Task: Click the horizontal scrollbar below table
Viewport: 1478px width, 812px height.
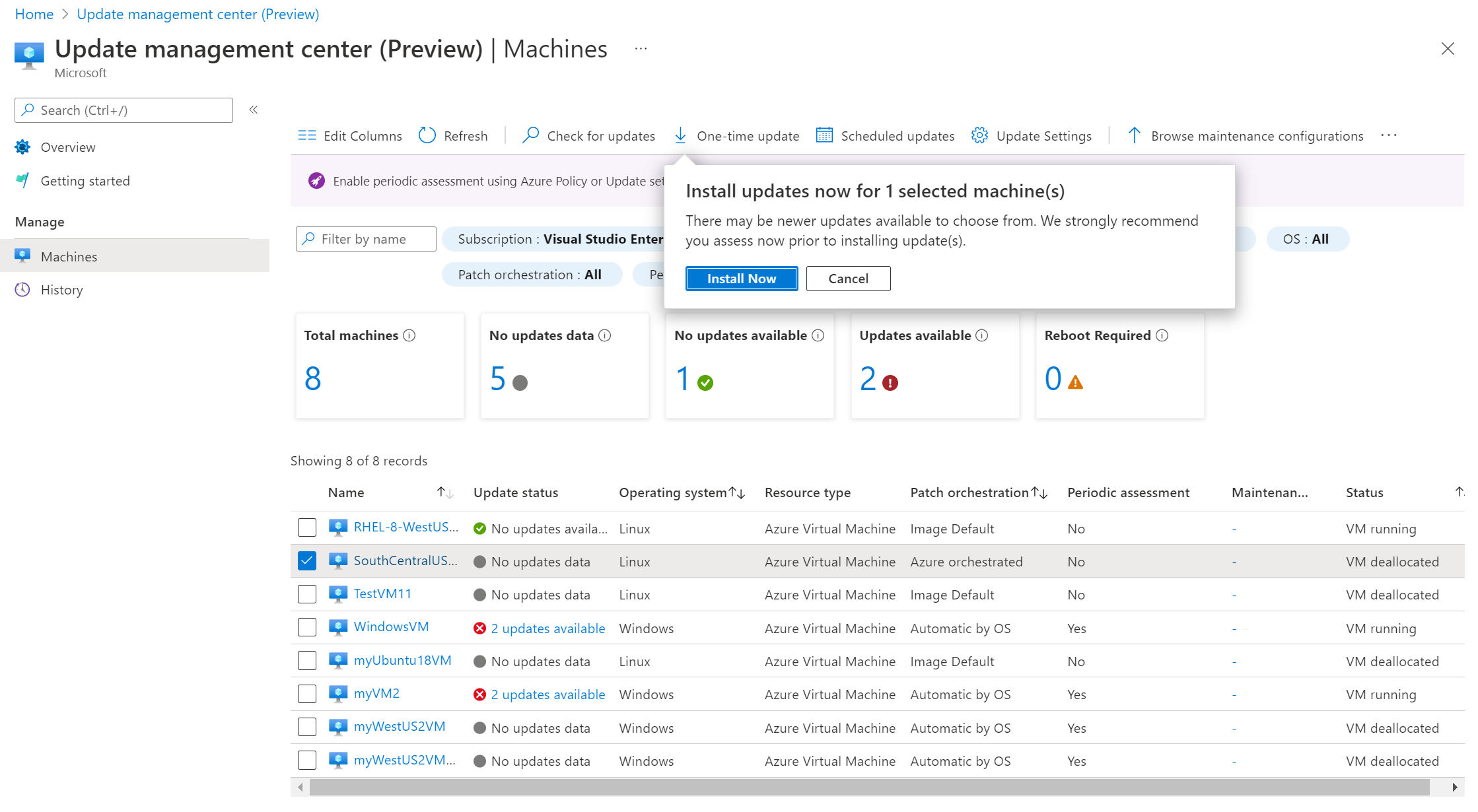Action: (x=868, y=787)
